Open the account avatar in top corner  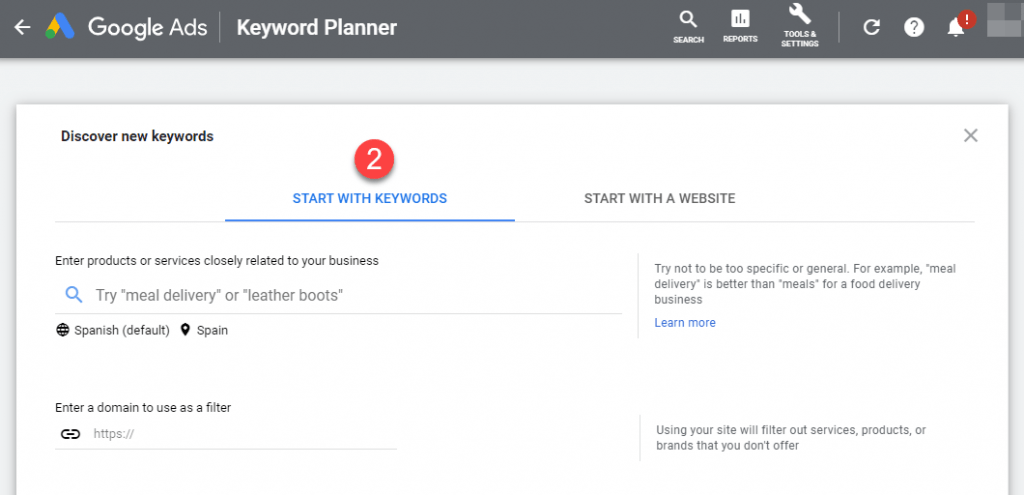click(1006, 20)
